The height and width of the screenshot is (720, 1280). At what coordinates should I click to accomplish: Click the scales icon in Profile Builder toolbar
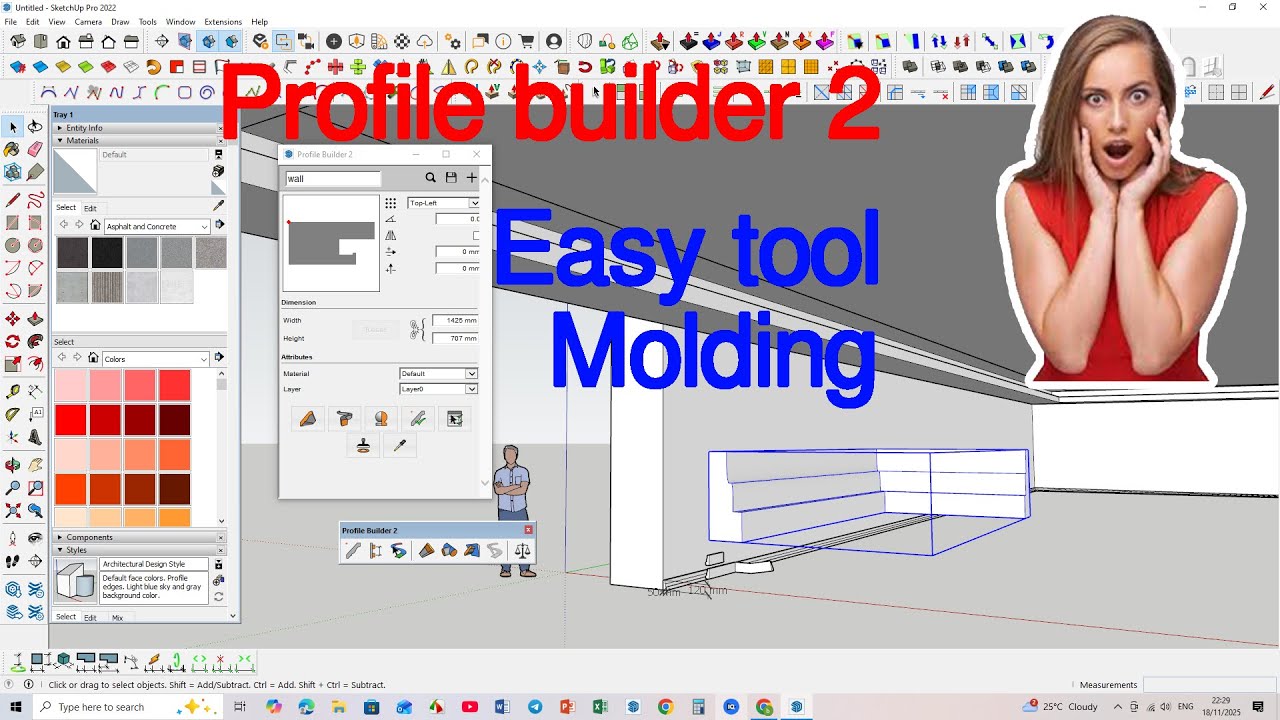(522, 550)
